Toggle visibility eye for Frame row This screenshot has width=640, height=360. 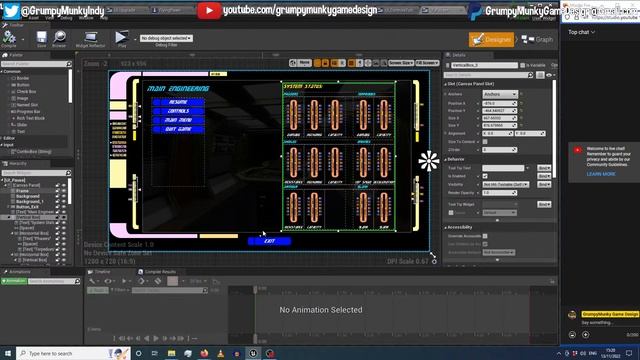coord(64,191)
